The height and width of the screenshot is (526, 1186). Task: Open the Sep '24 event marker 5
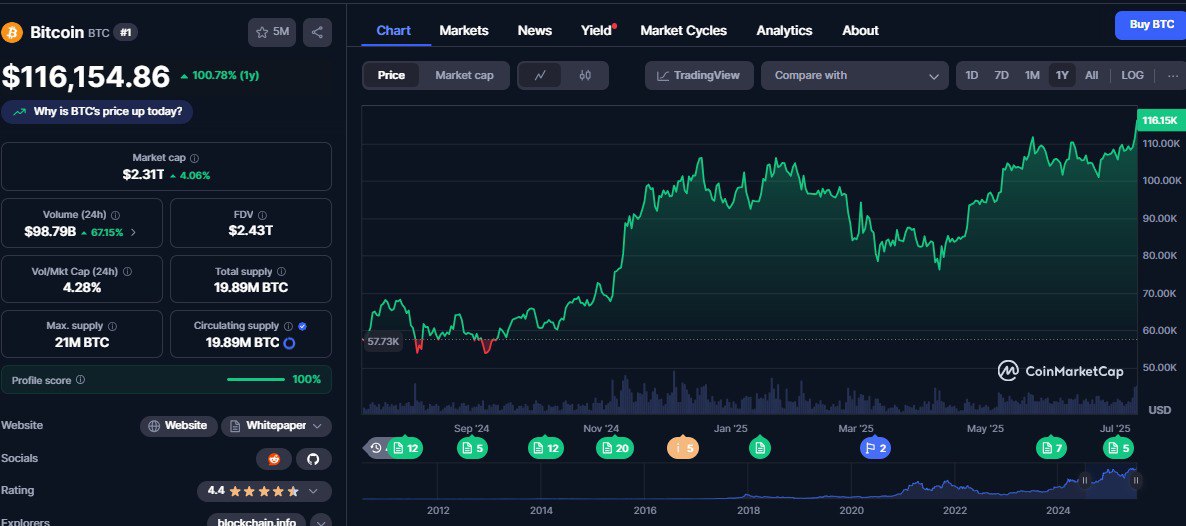(473, 448)
